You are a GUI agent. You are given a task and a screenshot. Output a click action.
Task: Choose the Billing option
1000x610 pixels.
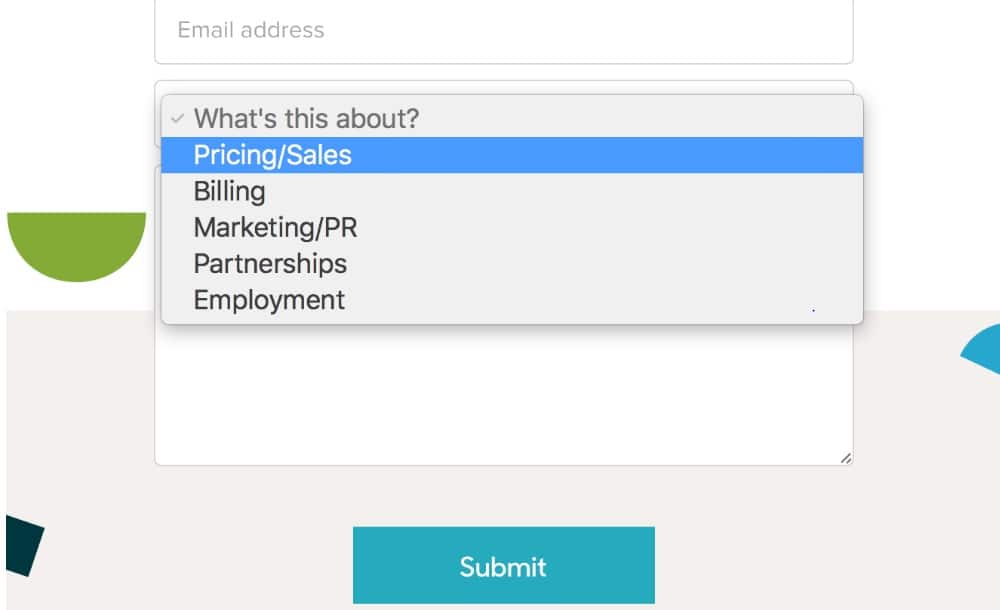click(x=229, y=191)
